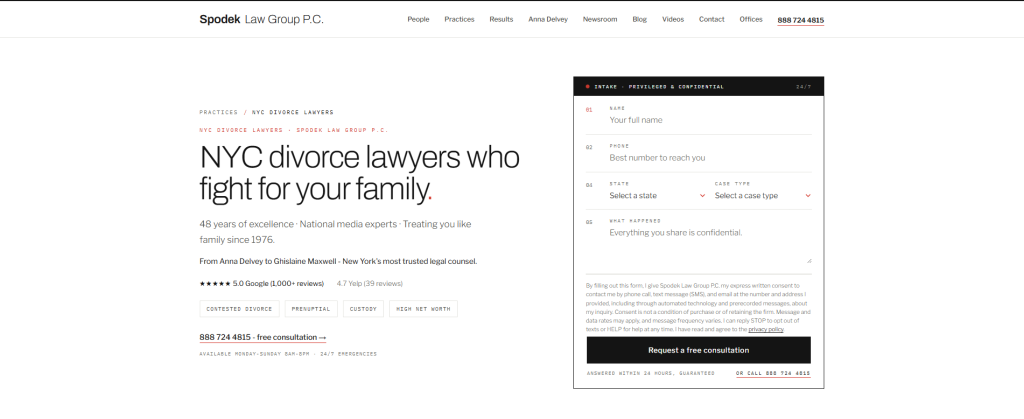The width and height of the screenshot is (1024, 419).
Task: Click the five-star Google rating stars
Action: coord(215,284)
